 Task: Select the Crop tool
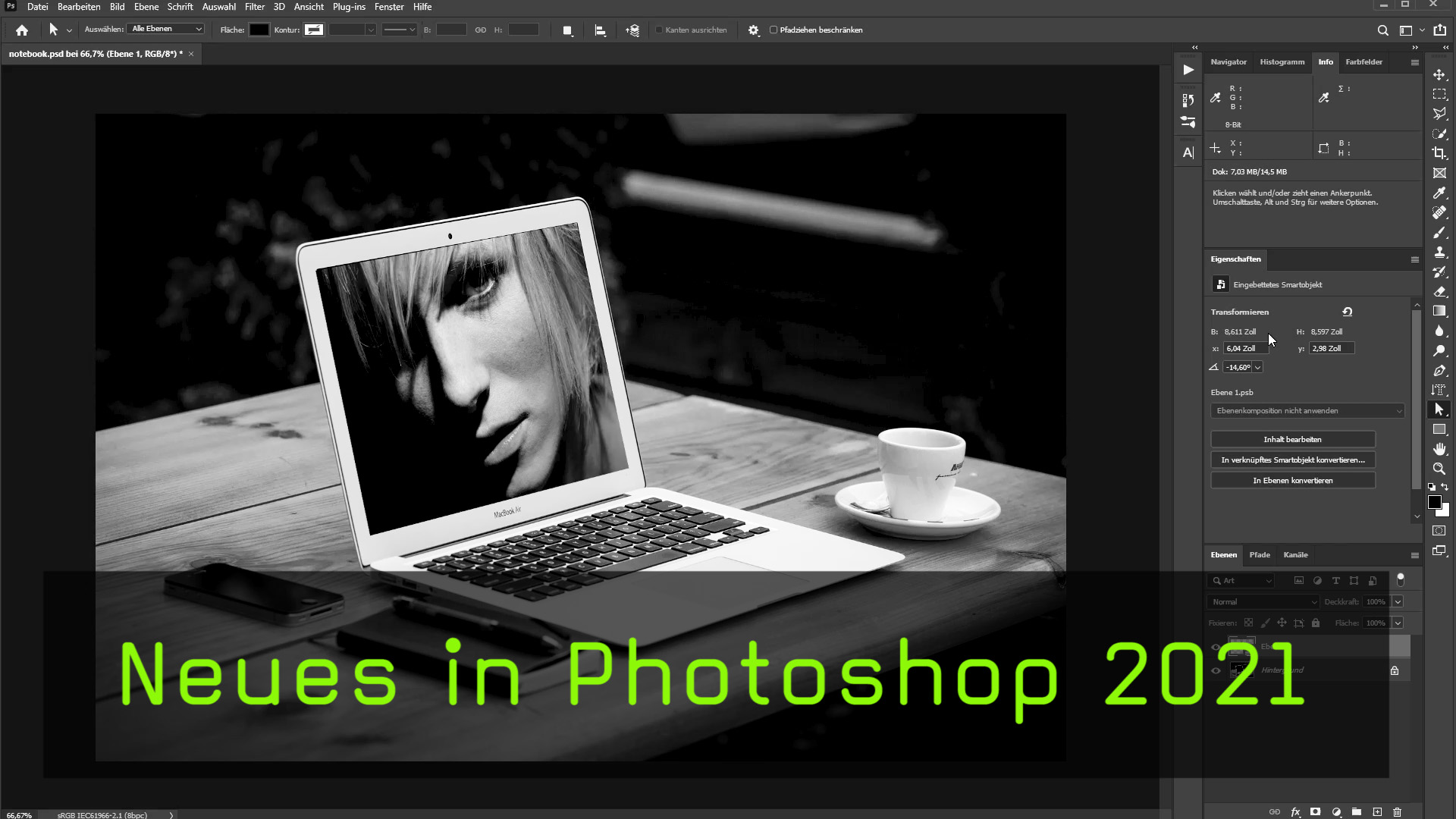(1439, 153)
